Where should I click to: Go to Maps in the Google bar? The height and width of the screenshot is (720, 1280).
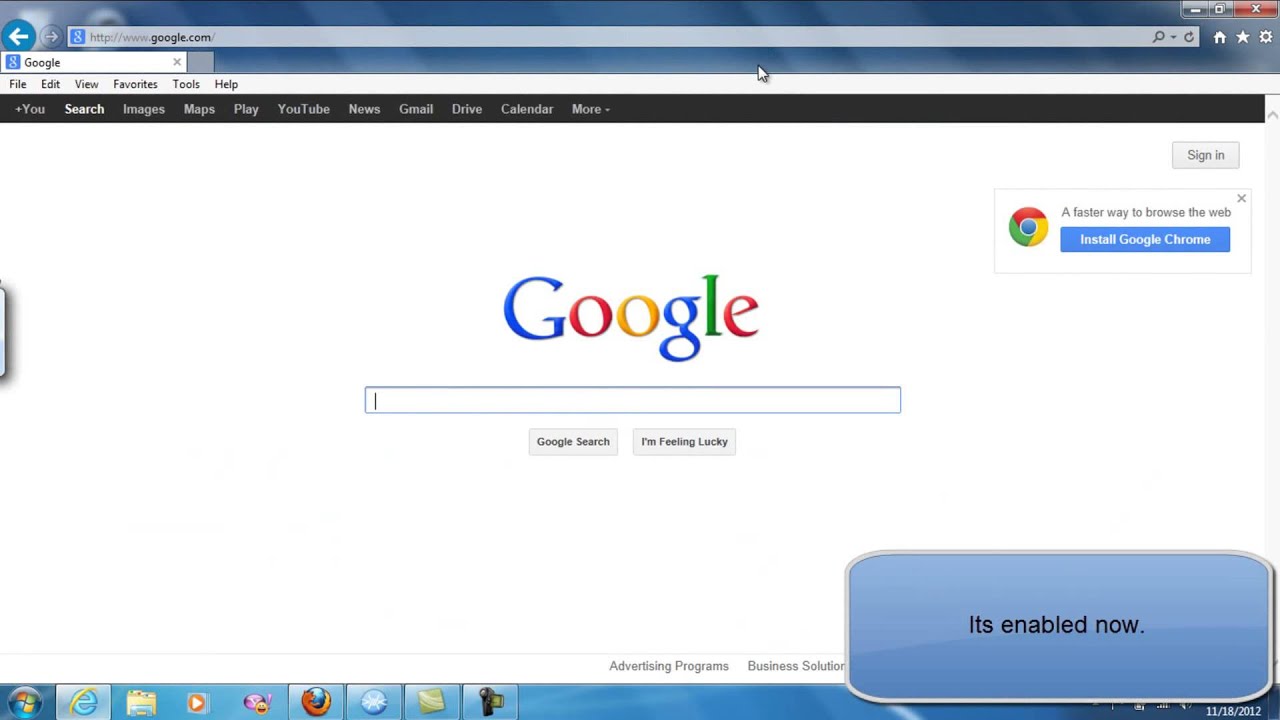[199, 109]
